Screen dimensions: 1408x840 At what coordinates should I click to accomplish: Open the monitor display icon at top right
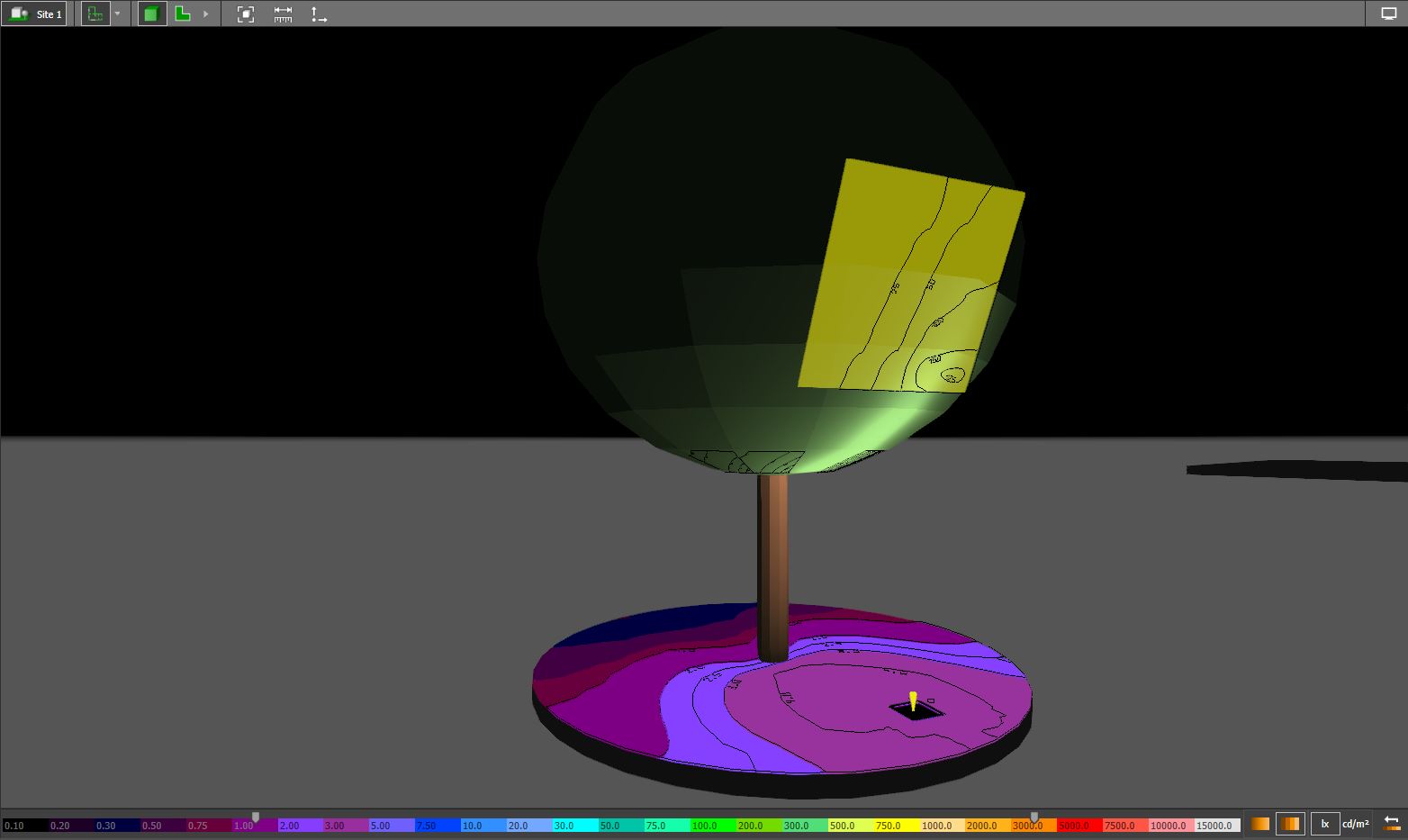click(1388, 14)
